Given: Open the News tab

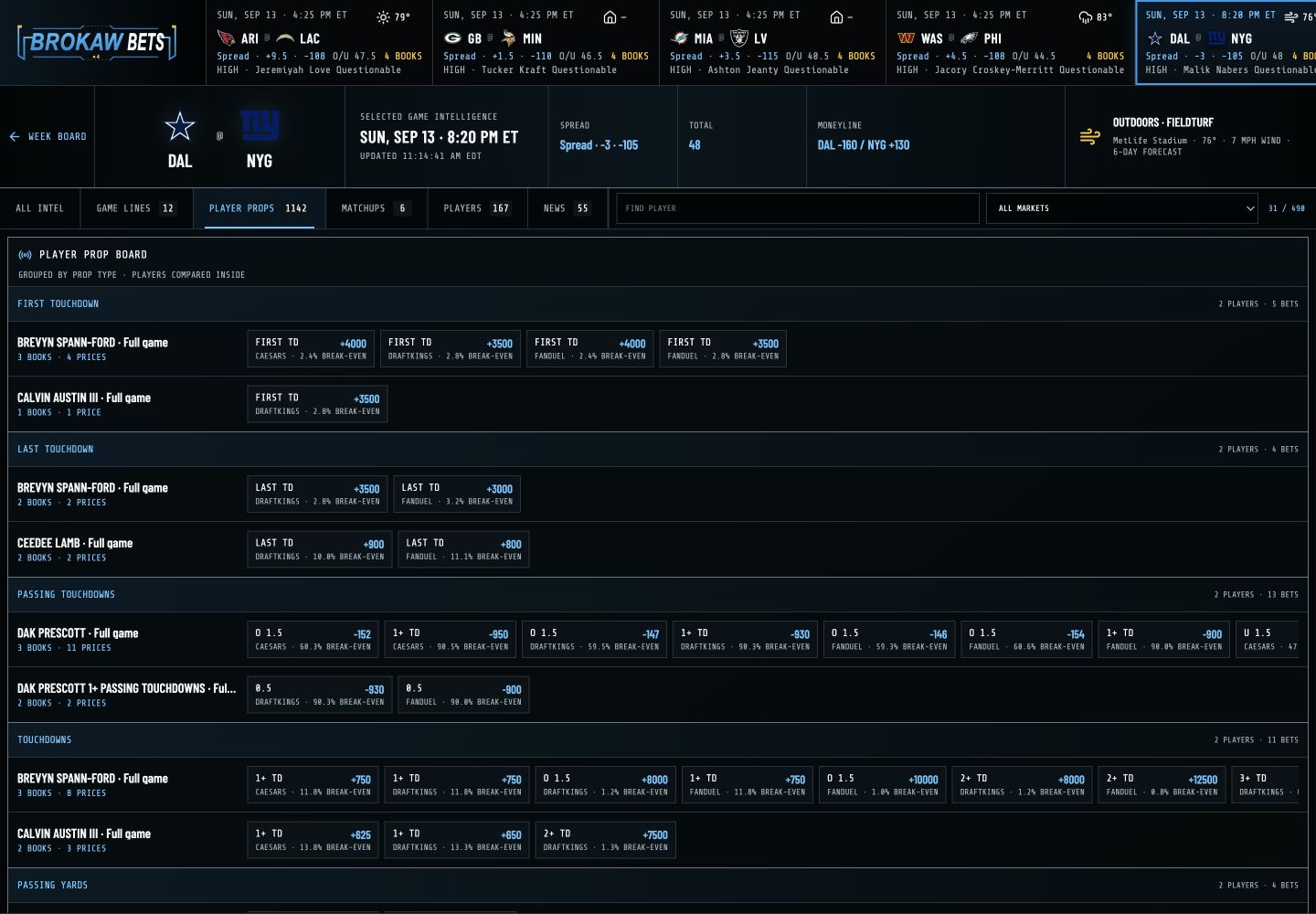Looking at the screenshot, I should (x=567, y=208).
